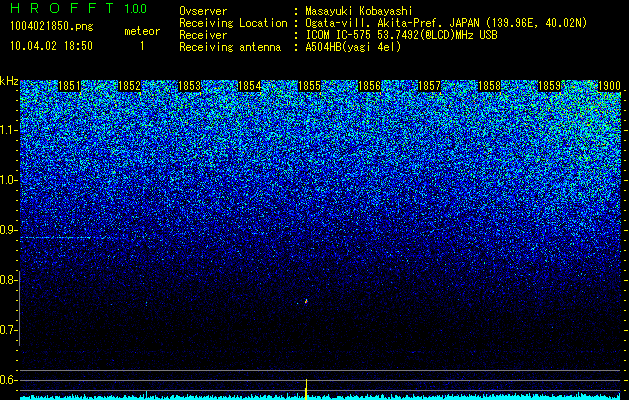
Task: Click the date stamp 10.04.02 18:50
Action: tap(51, 46)
